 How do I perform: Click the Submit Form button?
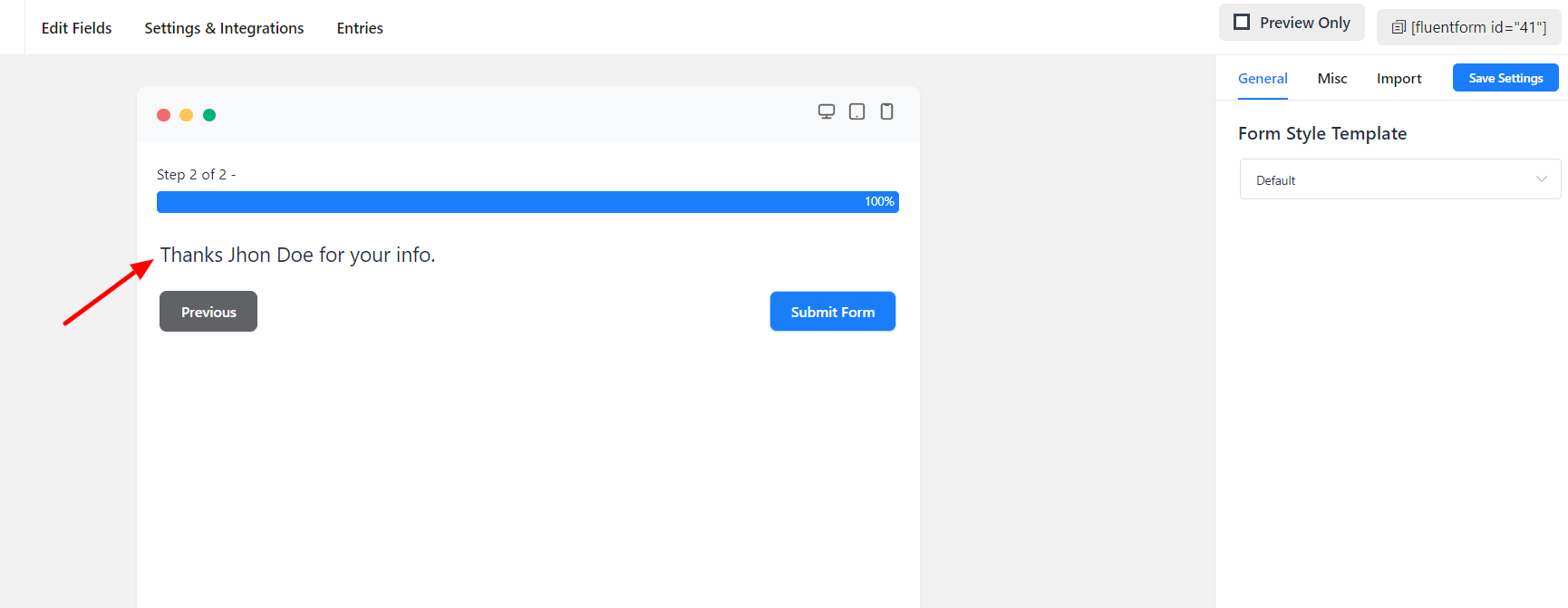click(832, 312)
